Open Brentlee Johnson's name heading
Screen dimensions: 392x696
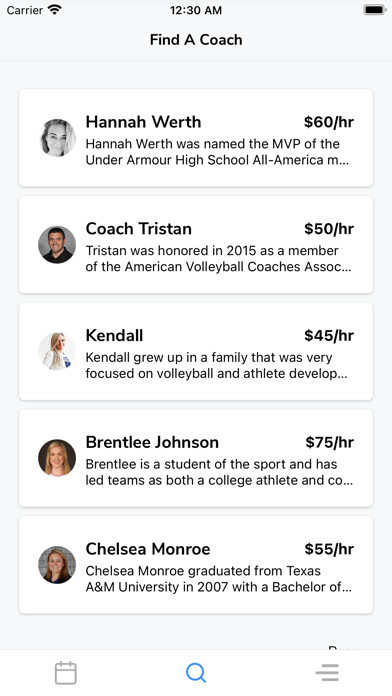click(152, 442)
